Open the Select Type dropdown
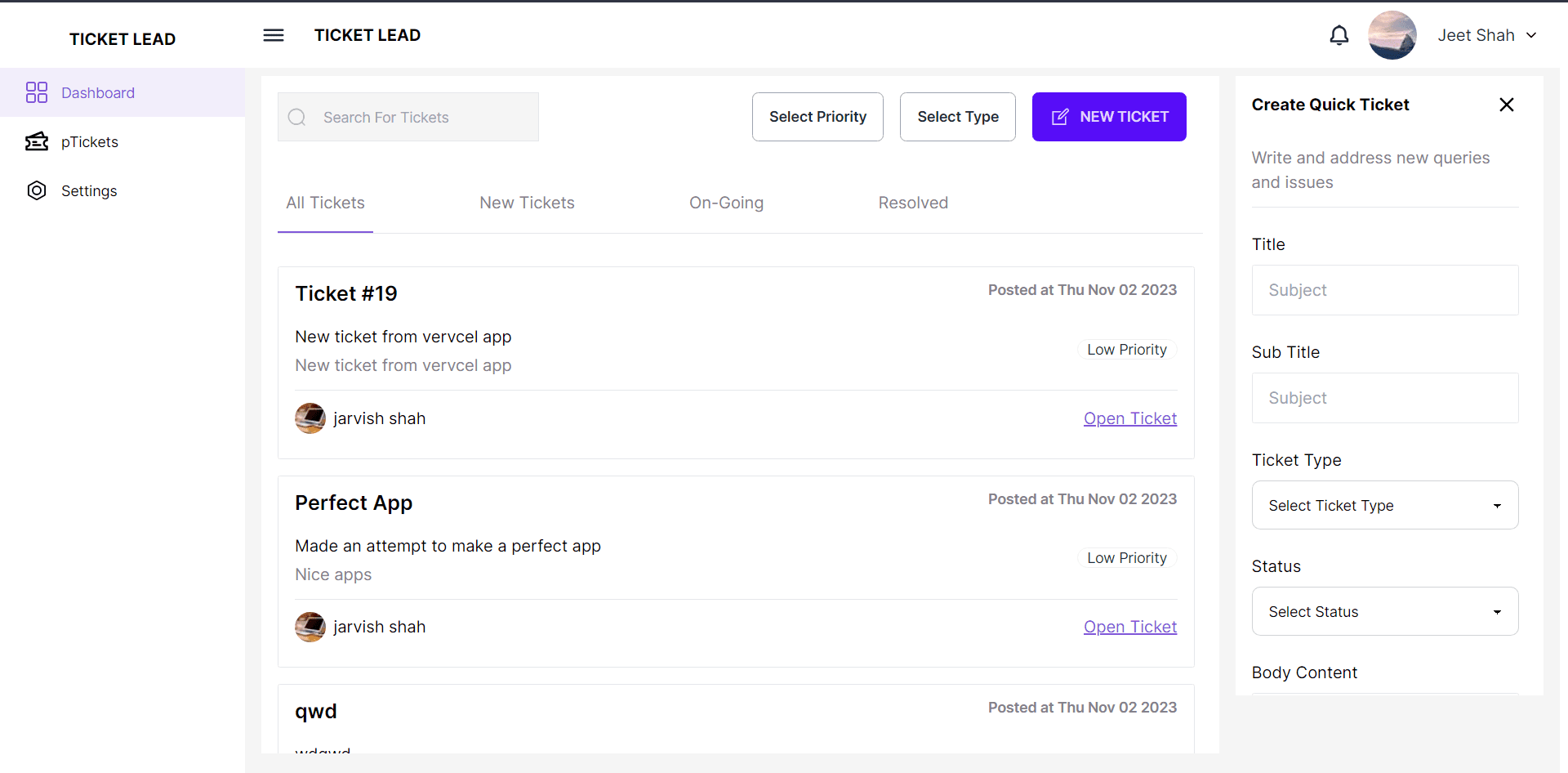 (957, 116)
